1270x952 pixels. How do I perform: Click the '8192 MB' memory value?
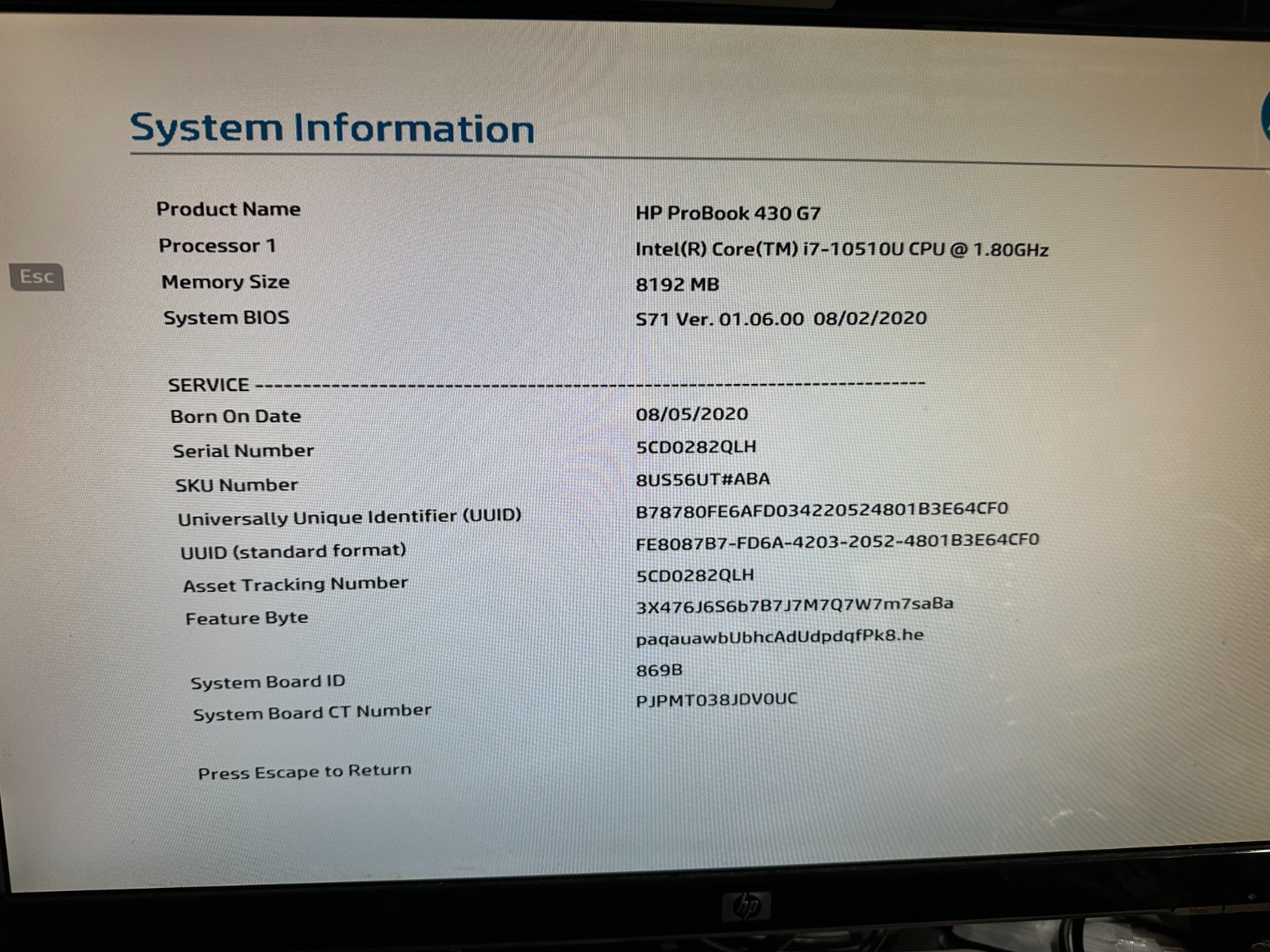677,284
